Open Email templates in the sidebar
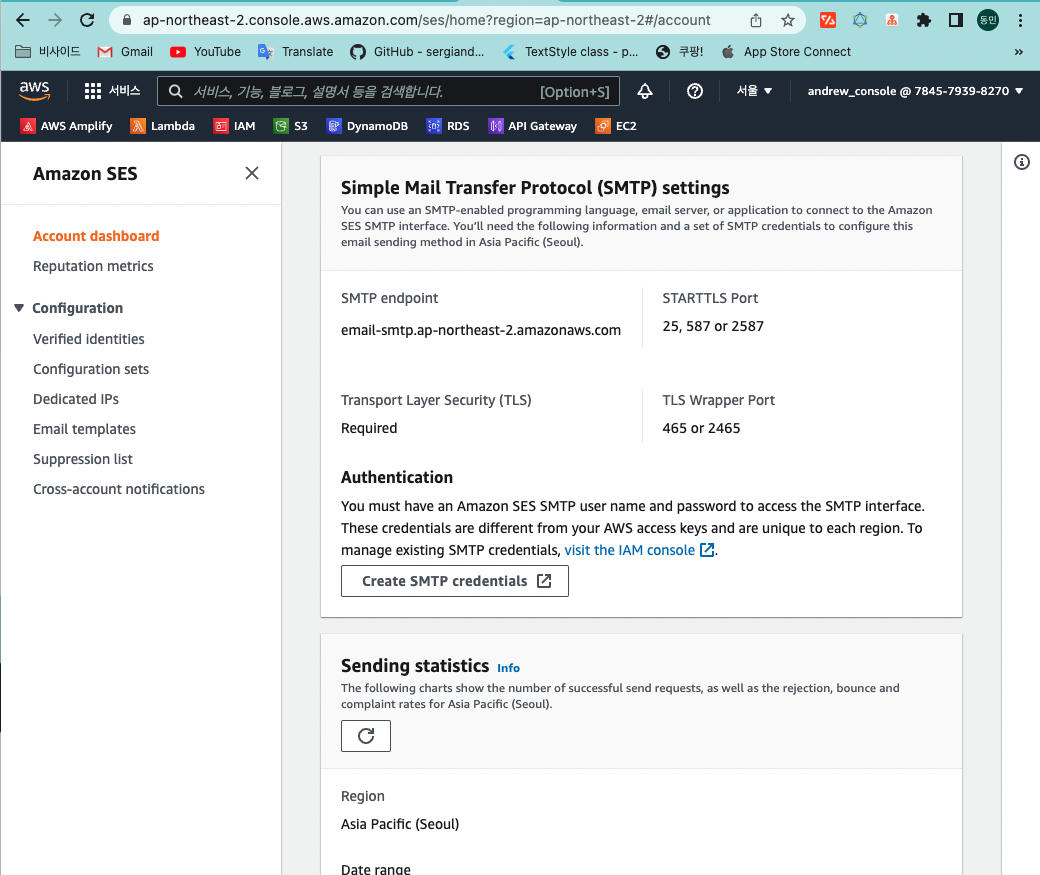This screenshot has height=875, width=1040. click(84, 429)
